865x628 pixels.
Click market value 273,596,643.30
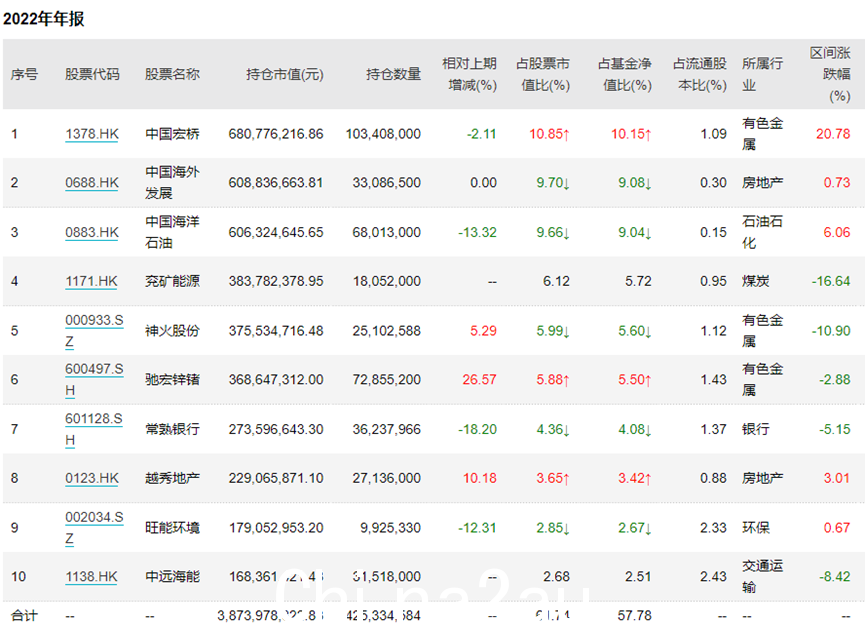276,429
